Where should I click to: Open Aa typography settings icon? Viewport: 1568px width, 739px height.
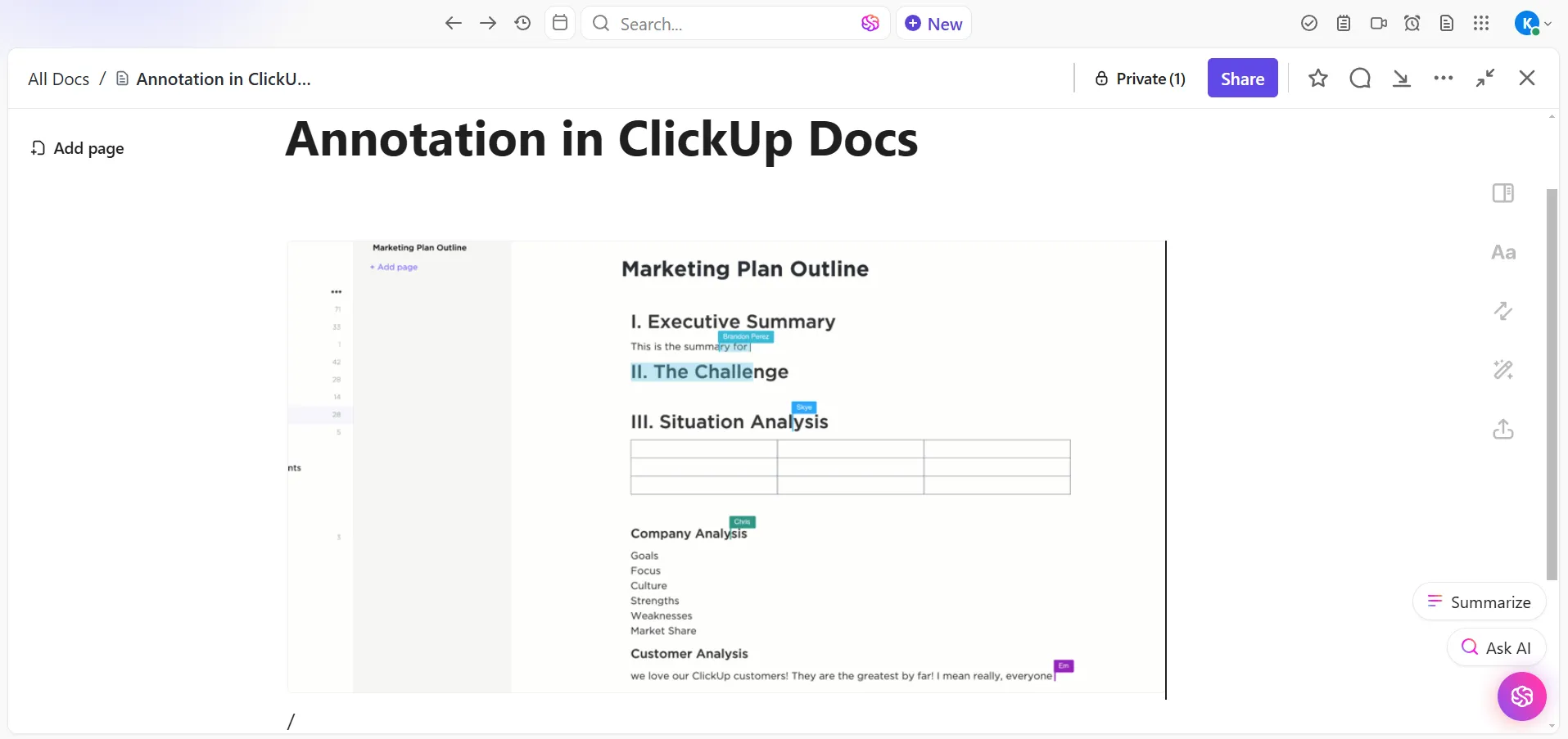point(1503,252)
